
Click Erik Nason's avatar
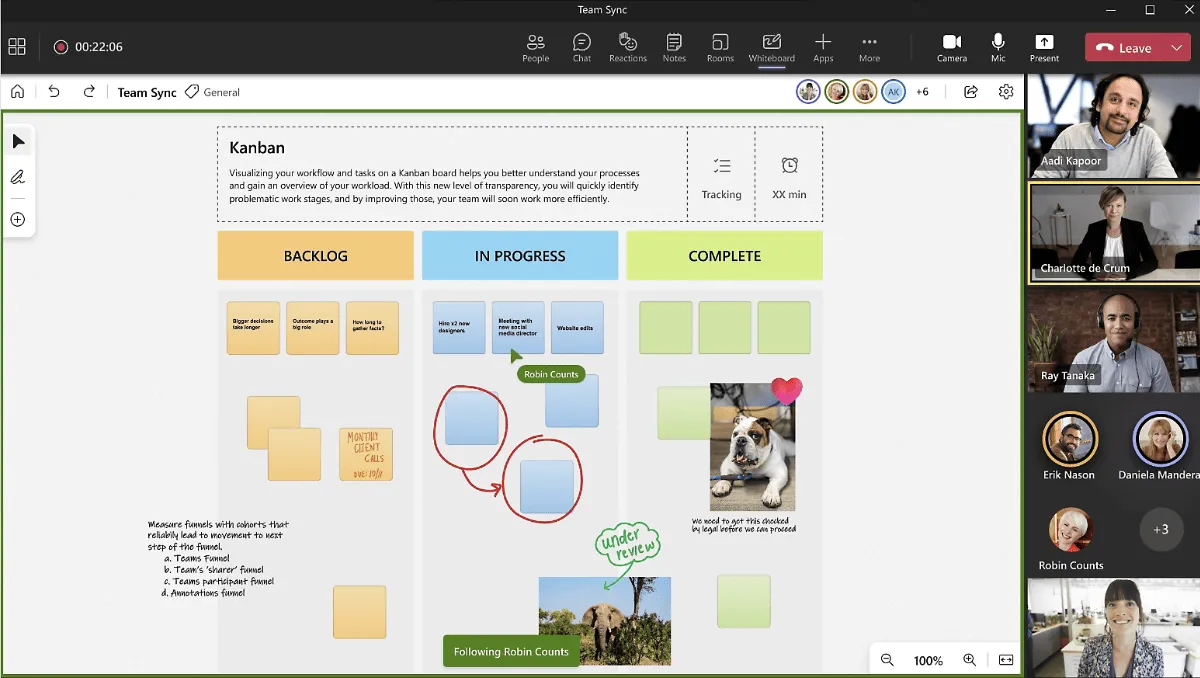coord(1069,439)
